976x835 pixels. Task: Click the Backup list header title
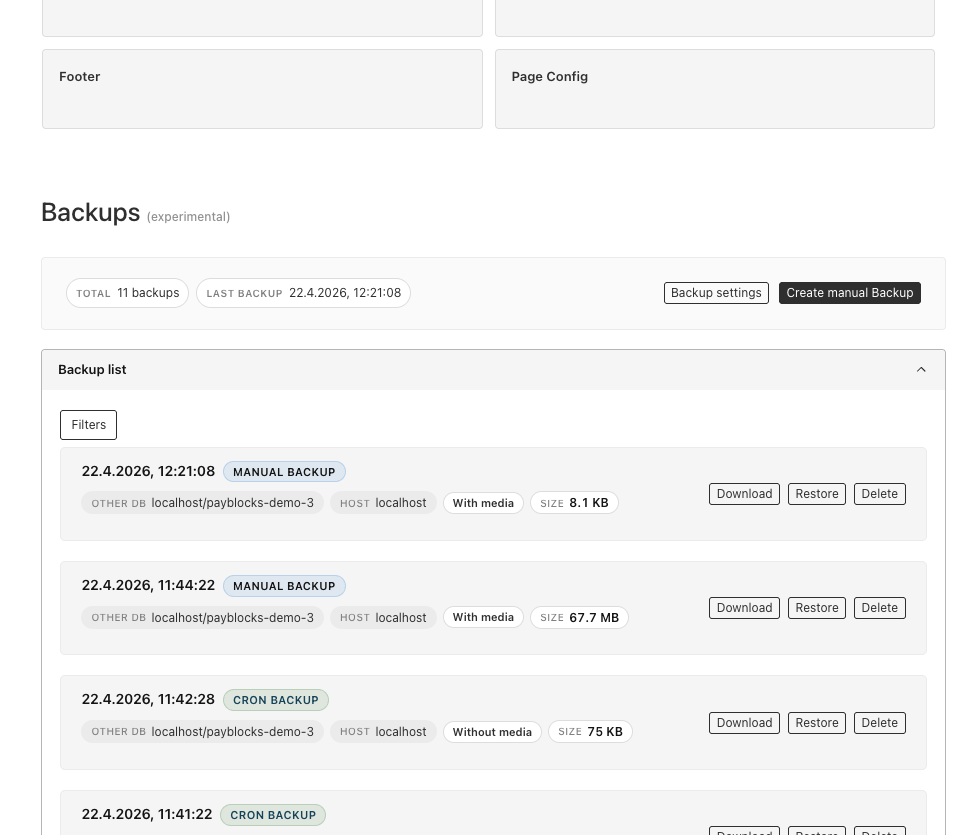tap(92, 370)
